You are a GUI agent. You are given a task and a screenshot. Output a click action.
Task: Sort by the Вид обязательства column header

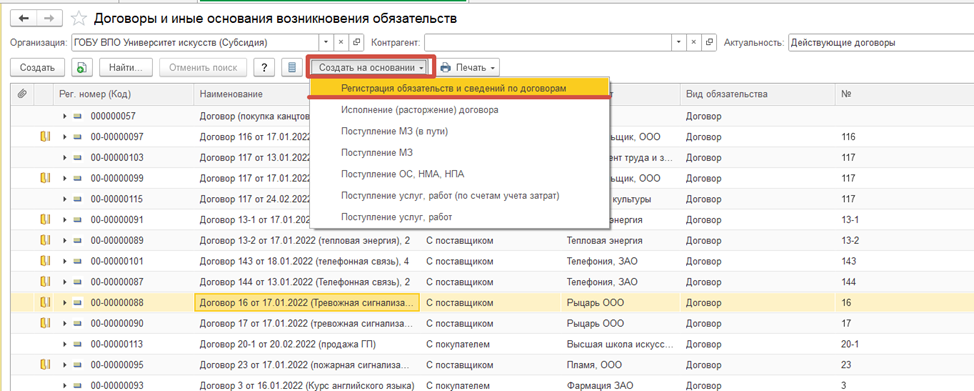[x=757, y=94]
